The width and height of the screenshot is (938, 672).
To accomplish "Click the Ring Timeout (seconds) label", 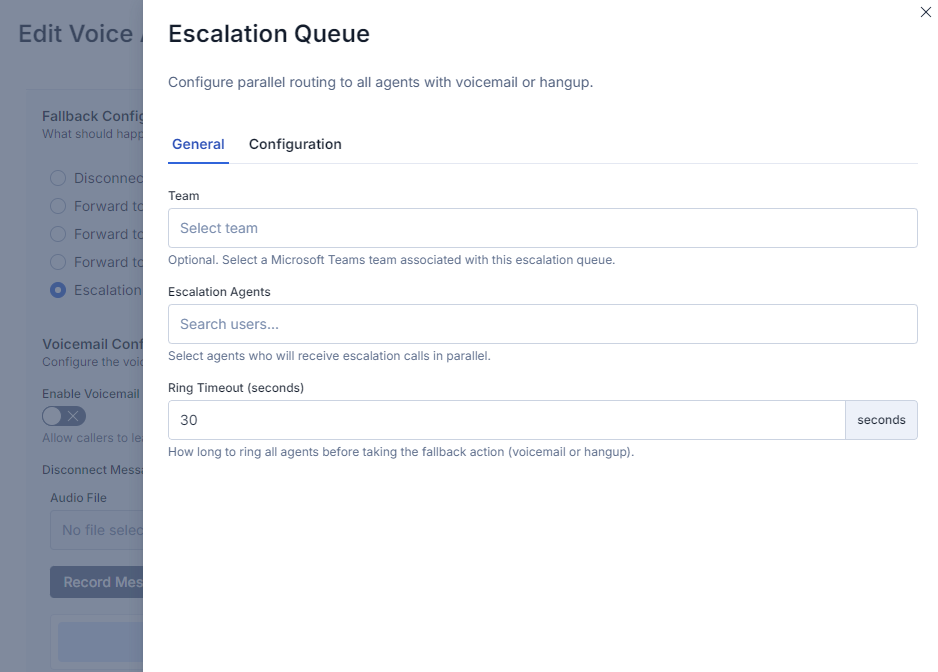I will click(x=236, y=388).
